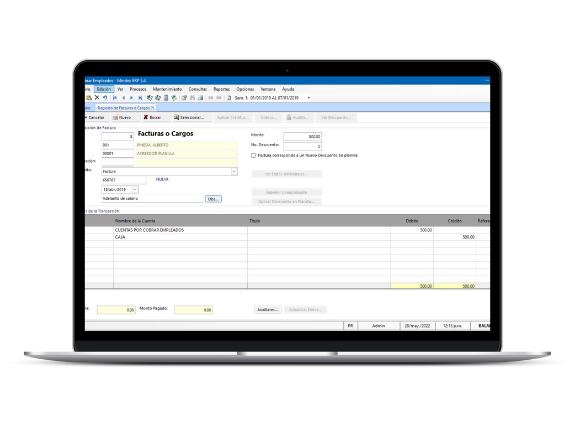Viewport: 575px width, 425px height.
Task: Jump to last record icon
Action: coord(140,98)
